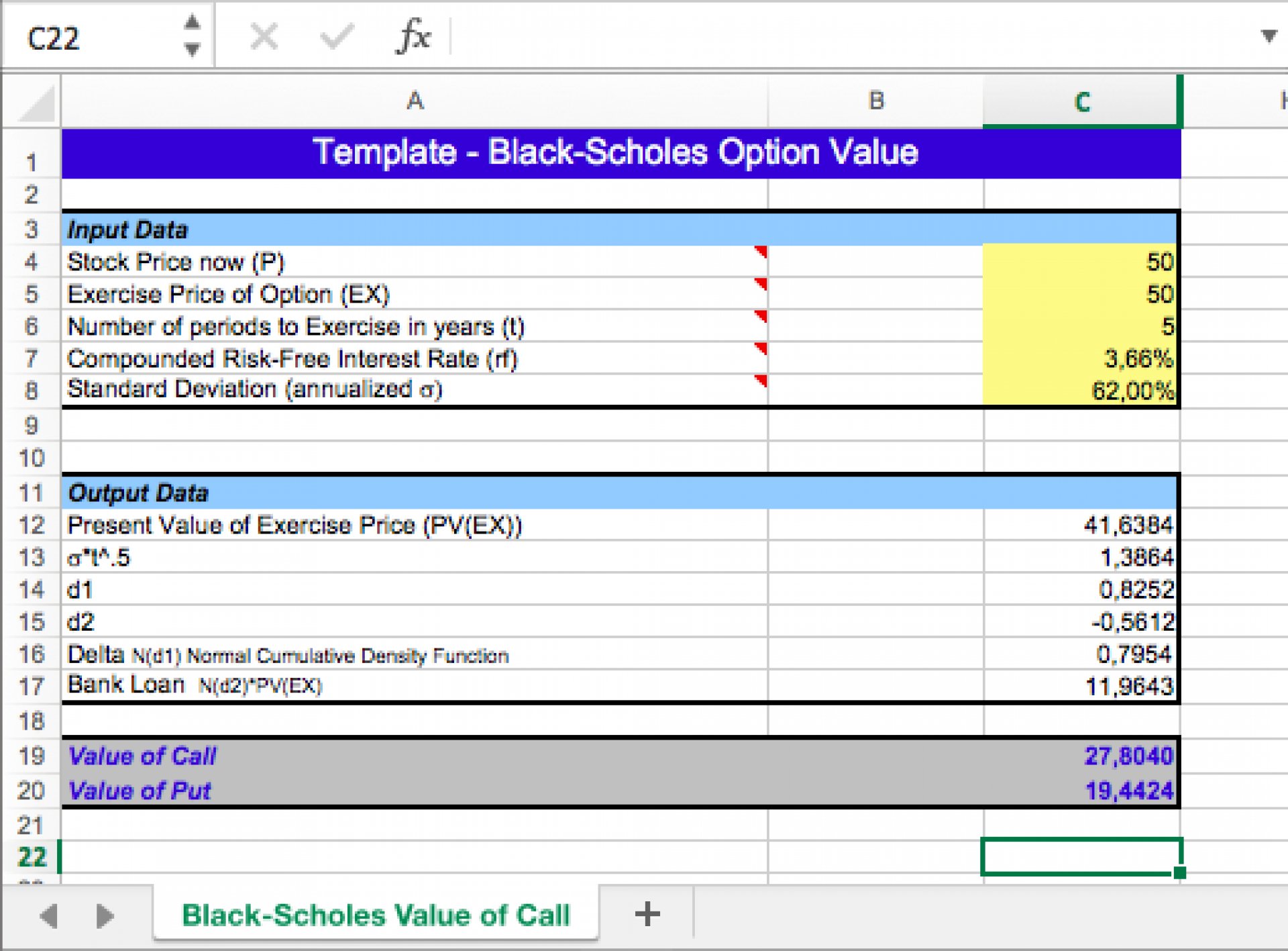This screenshot has height=951, width=1288.
Task: Select the d2 label cell
Action: [x=415, y=621]
